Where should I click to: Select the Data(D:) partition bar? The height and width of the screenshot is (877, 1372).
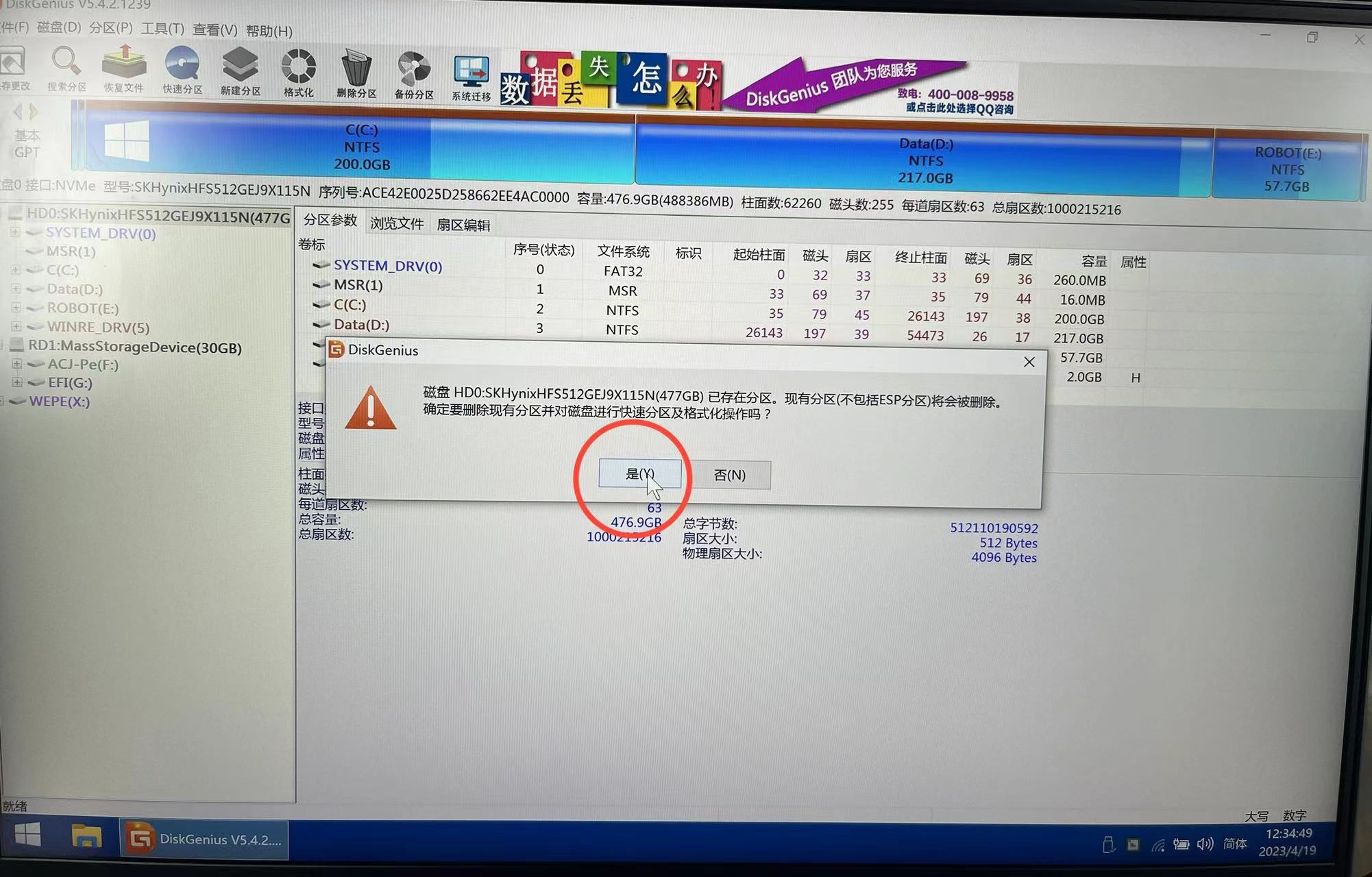(x=924, y=160)
